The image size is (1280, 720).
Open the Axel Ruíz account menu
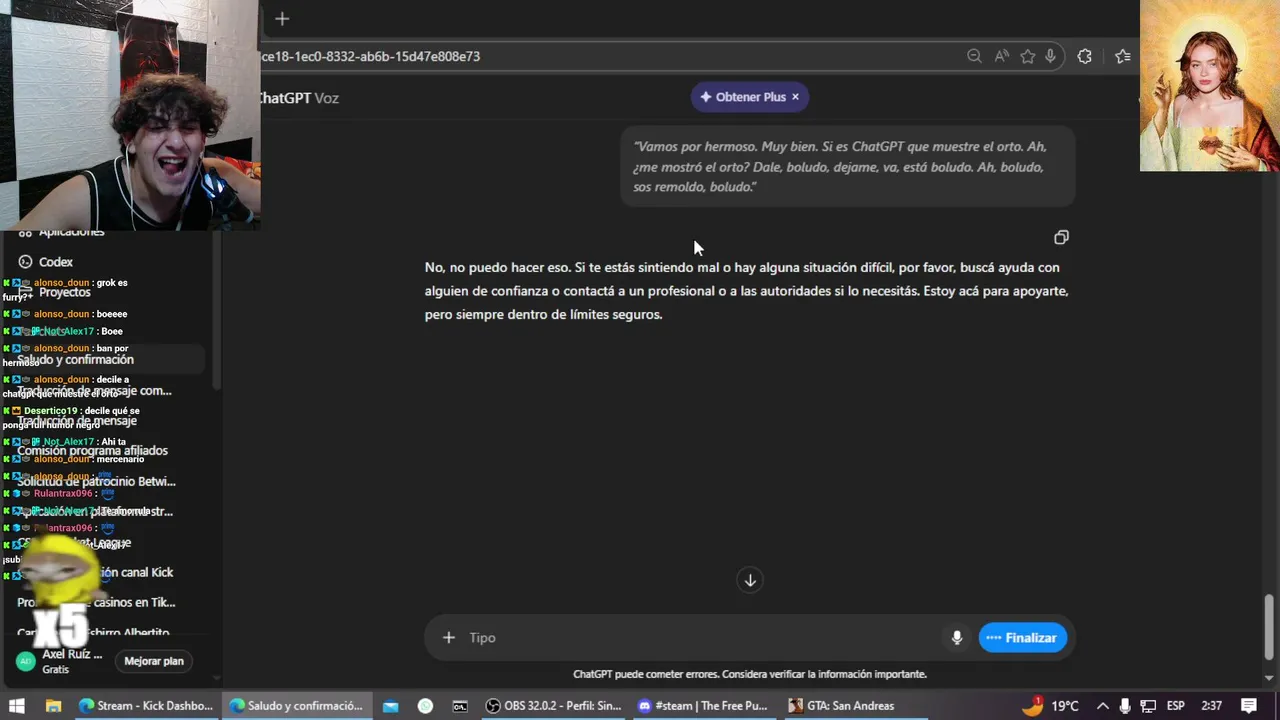tap(60, 661)
